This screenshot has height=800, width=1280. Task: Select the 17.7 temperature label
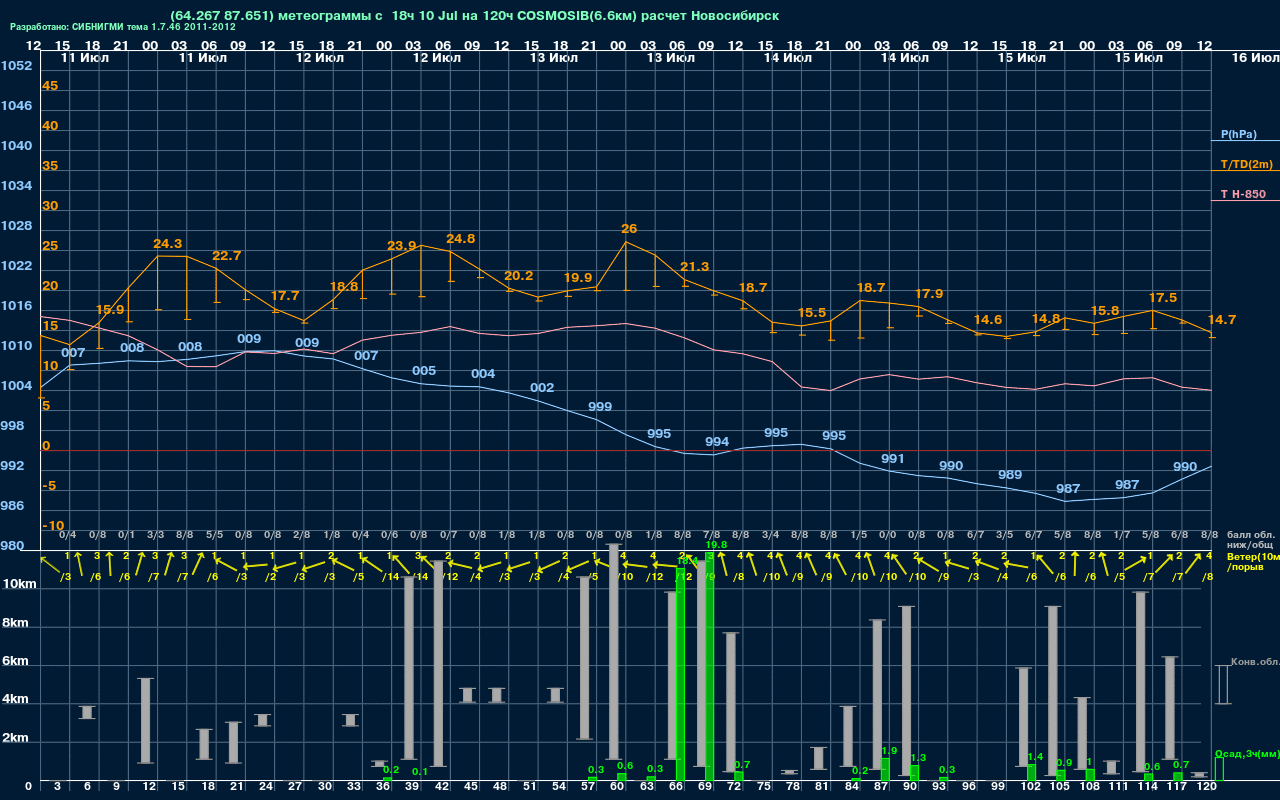click(x=285, y=296)
